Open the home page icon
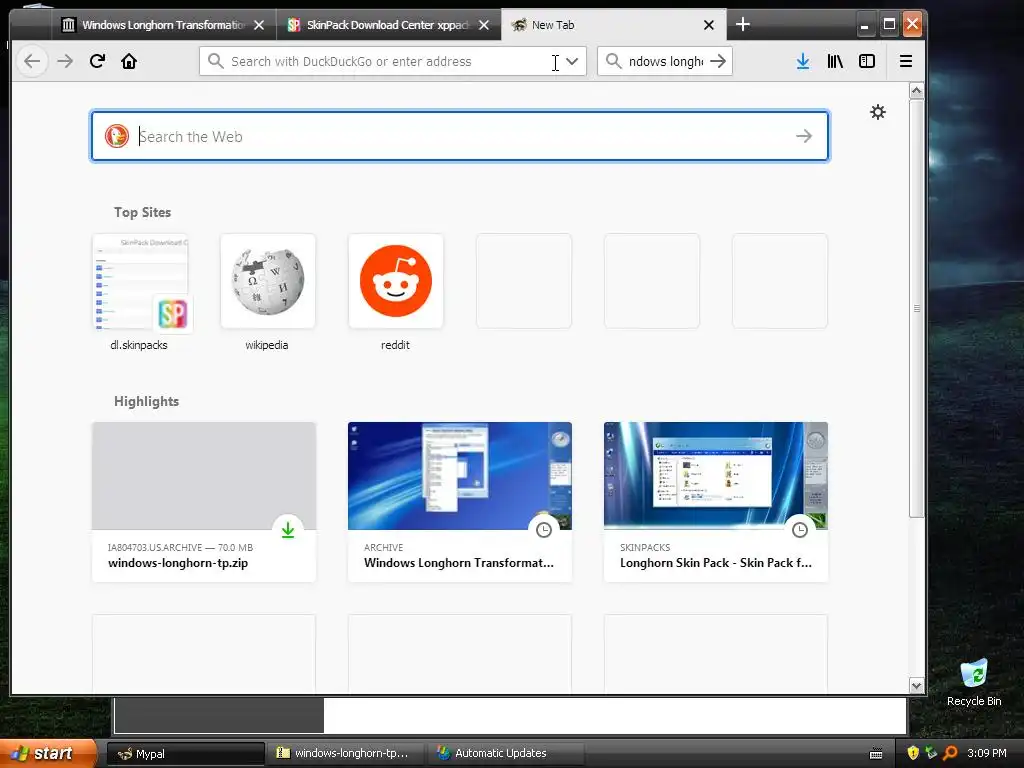1024x768 pixels. [x=129, y=61]
